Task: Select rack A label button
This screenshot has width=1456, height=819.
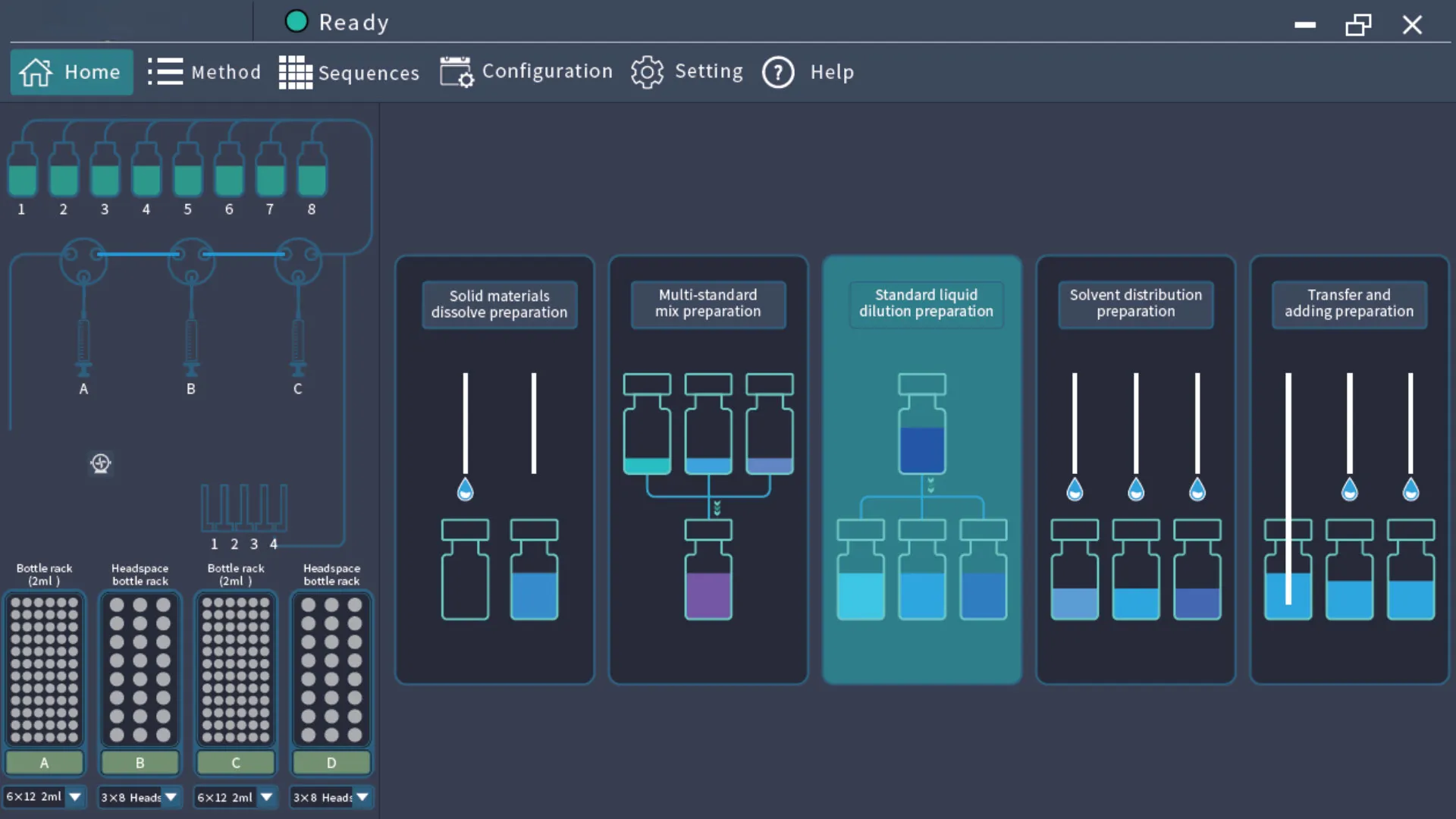Action: click(44, 763)
